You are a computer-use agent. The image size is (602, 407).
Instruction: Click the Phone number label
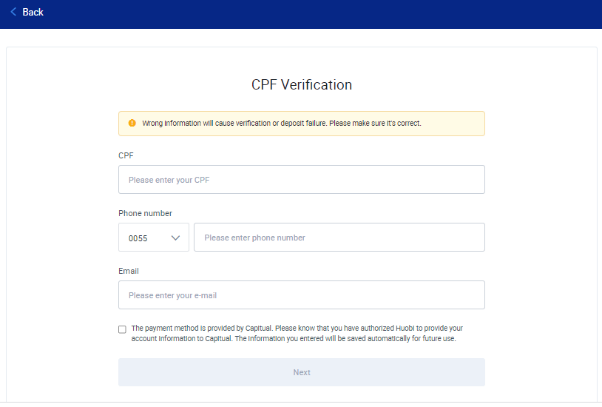[145, 213]
